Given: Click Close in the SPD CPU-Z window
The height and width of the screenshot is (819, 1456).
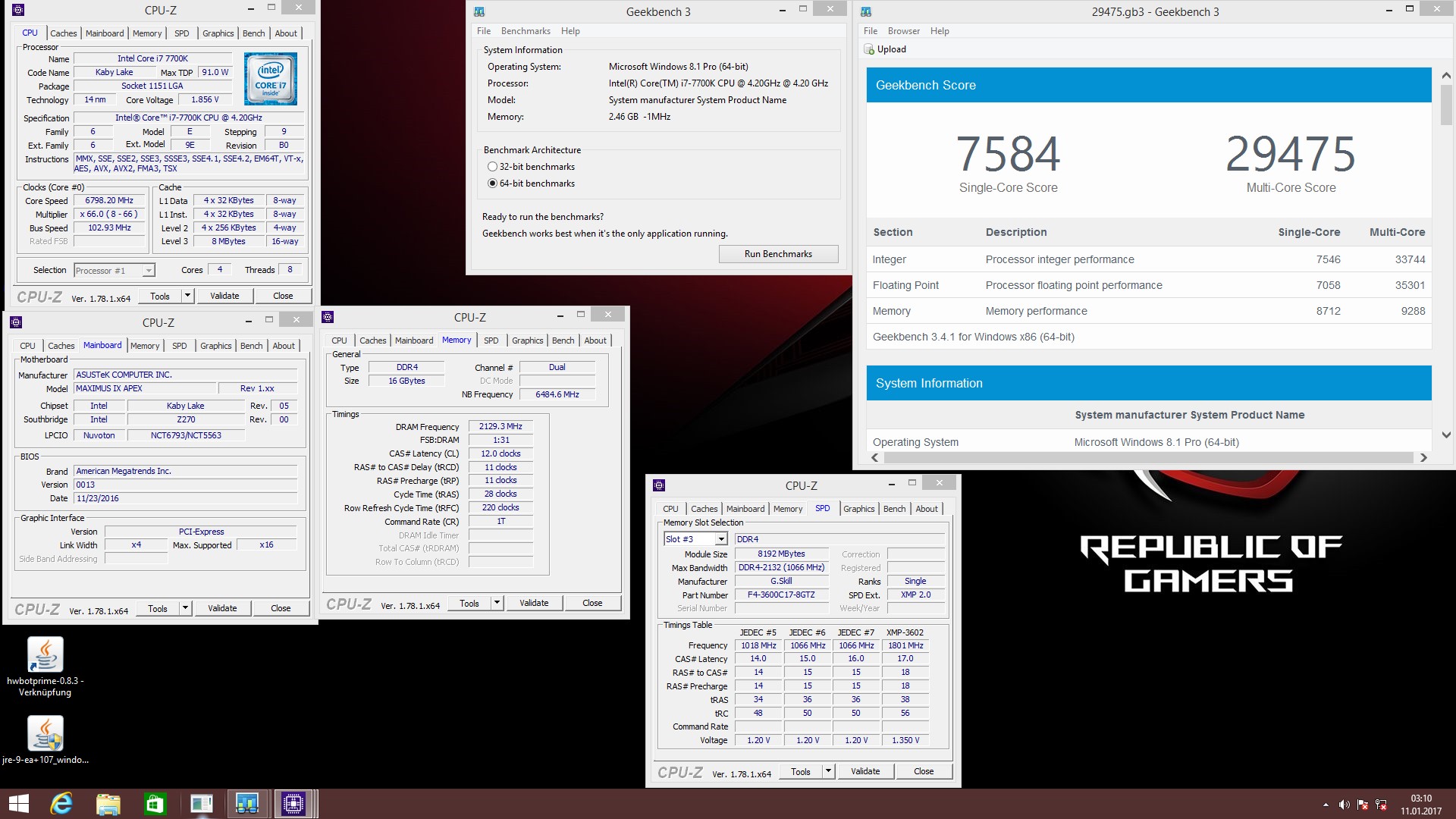Looking at the screenshot, I should pyautogui.click(x=924, y=771).
